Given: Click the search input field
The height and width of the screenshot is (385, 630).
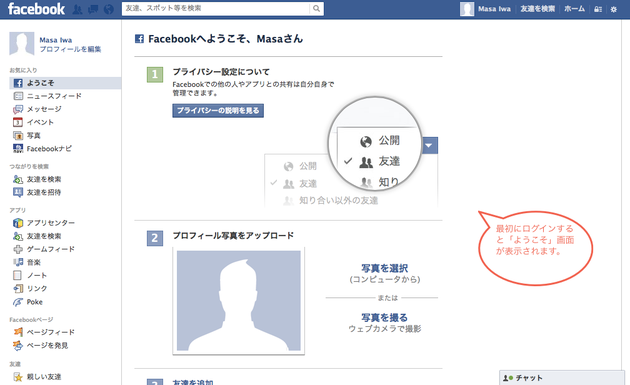Looking at the screenshot, I should click(x=216, y=8).
